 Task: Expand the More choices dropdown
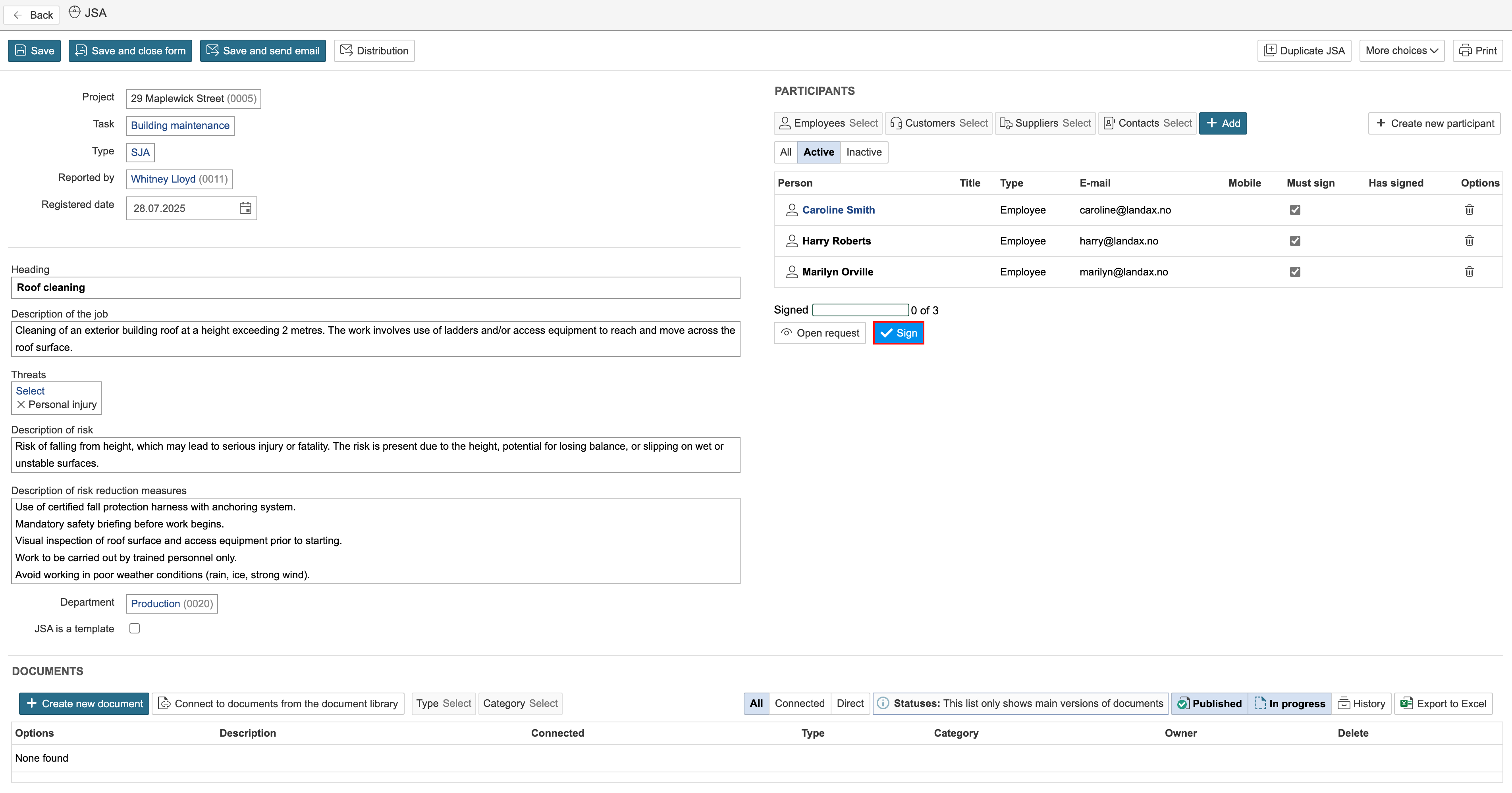(x=1401, y=50)
